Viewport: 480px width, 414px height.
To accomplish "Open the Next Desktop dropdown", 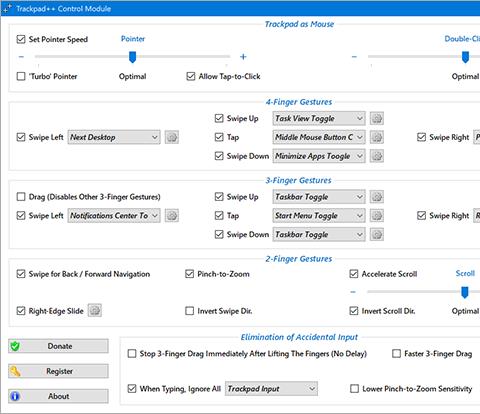I will point(114,137).
